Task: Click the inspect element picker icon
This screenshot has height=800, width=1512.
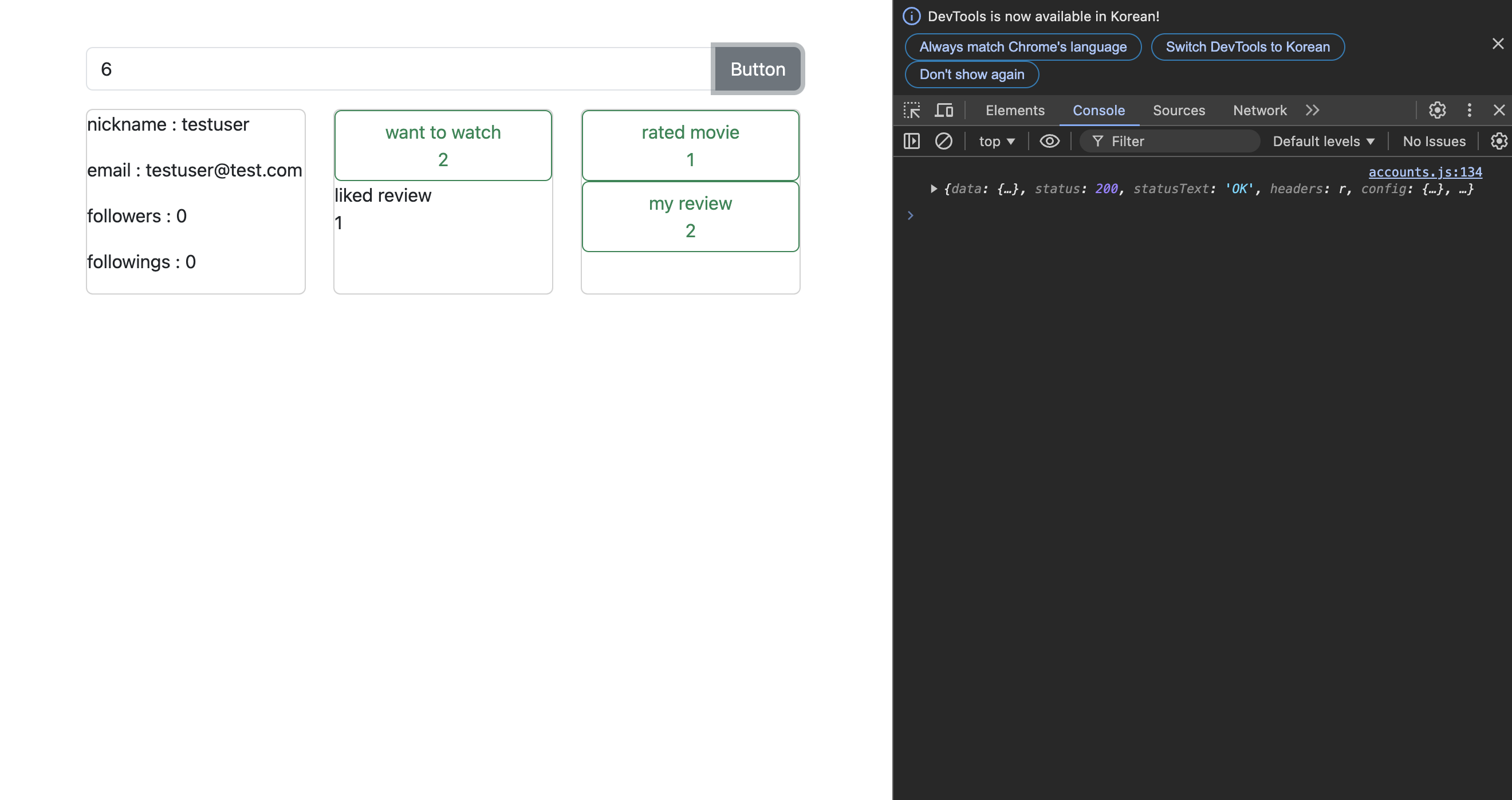Action: point(912,111)
